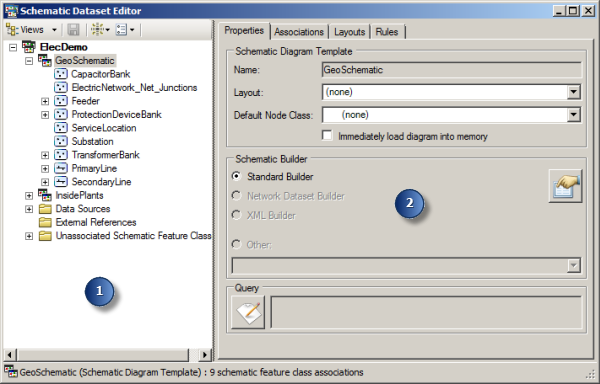This screenshot has width=600, height=384.
Task: Select the External References label
Action: click(x=96, y=222)
